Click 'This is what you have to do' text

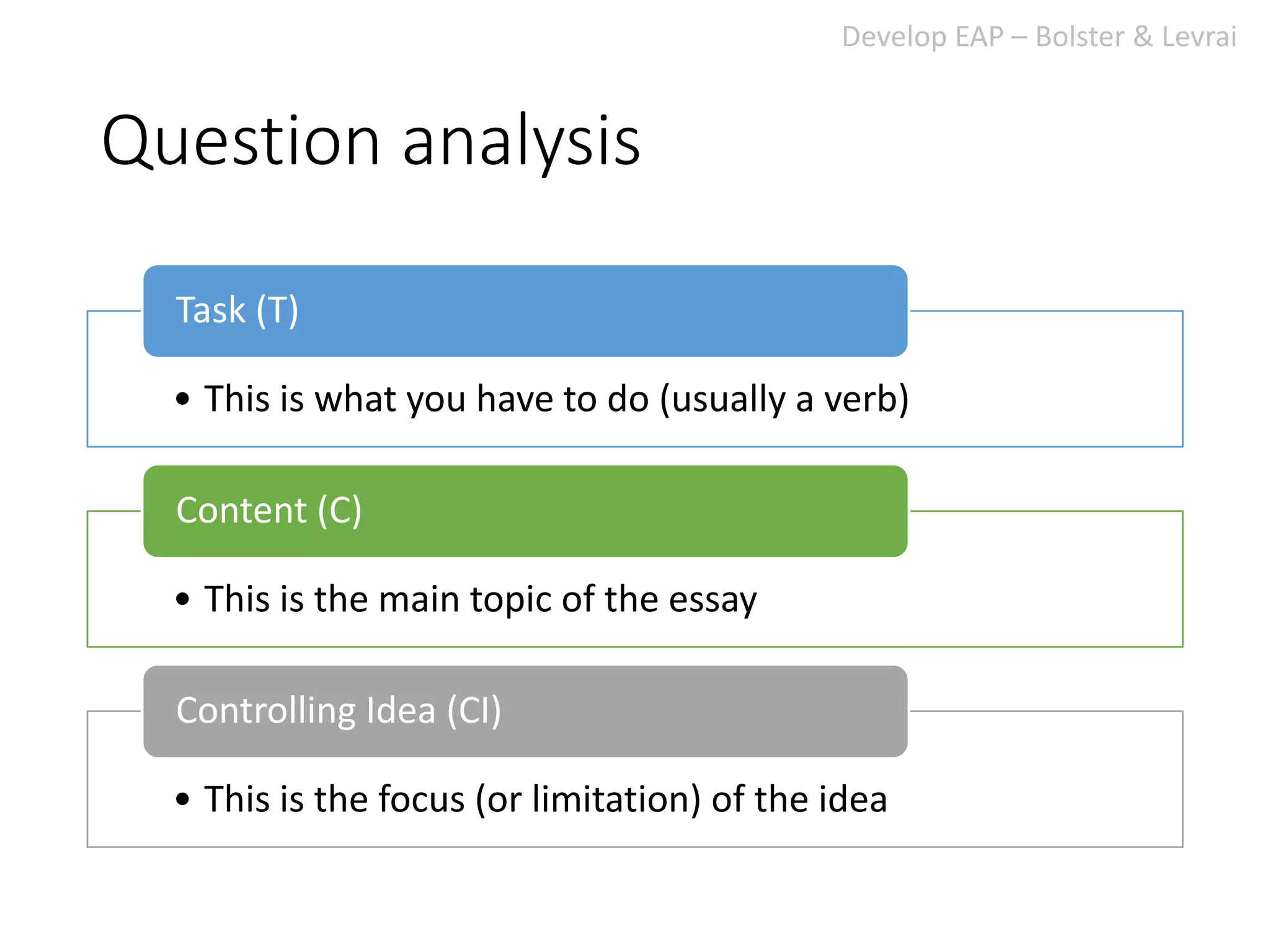(427, 399)
